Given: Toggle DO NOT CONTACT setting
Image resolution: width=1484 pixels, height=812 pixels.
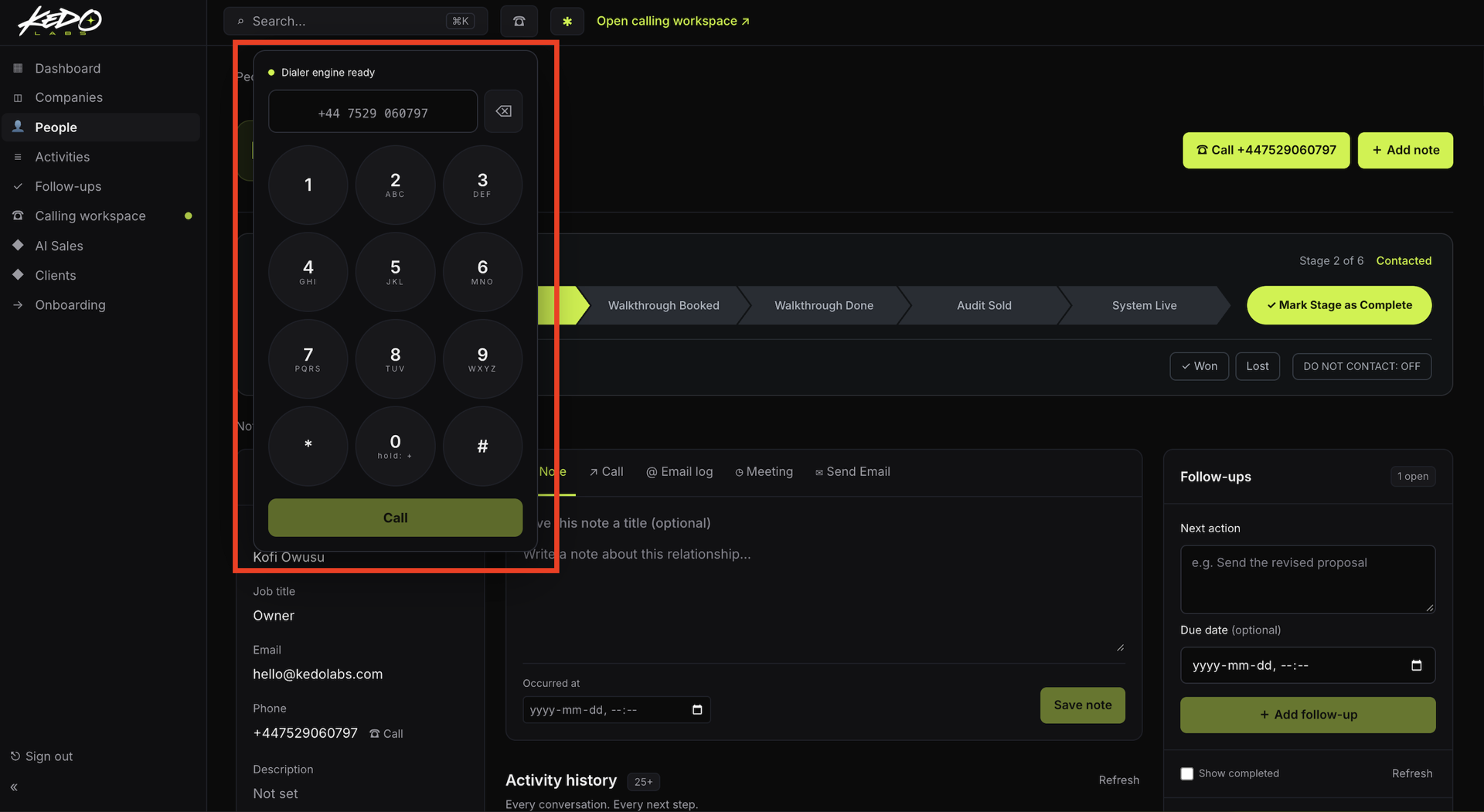Looking at the screenshot, I should pos(1362,366).
